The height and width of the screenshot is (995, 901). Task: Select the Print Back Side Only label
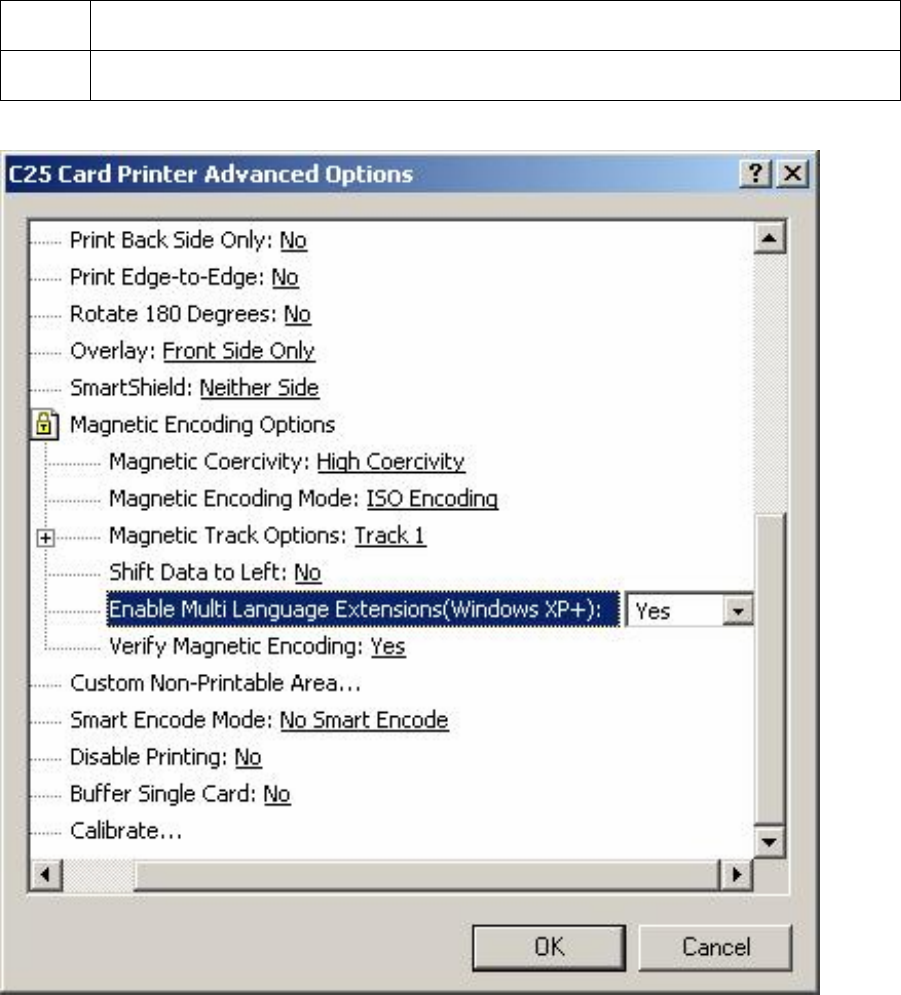click(171, 241)
